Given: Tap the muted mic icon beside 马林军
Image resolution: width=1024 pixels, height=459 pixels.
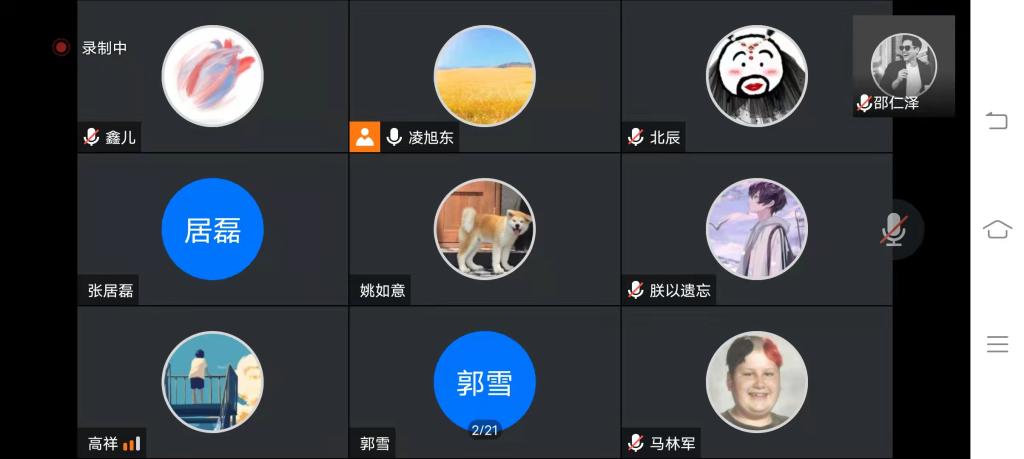Looking at the screenshot, I should (x=635, y=443).
